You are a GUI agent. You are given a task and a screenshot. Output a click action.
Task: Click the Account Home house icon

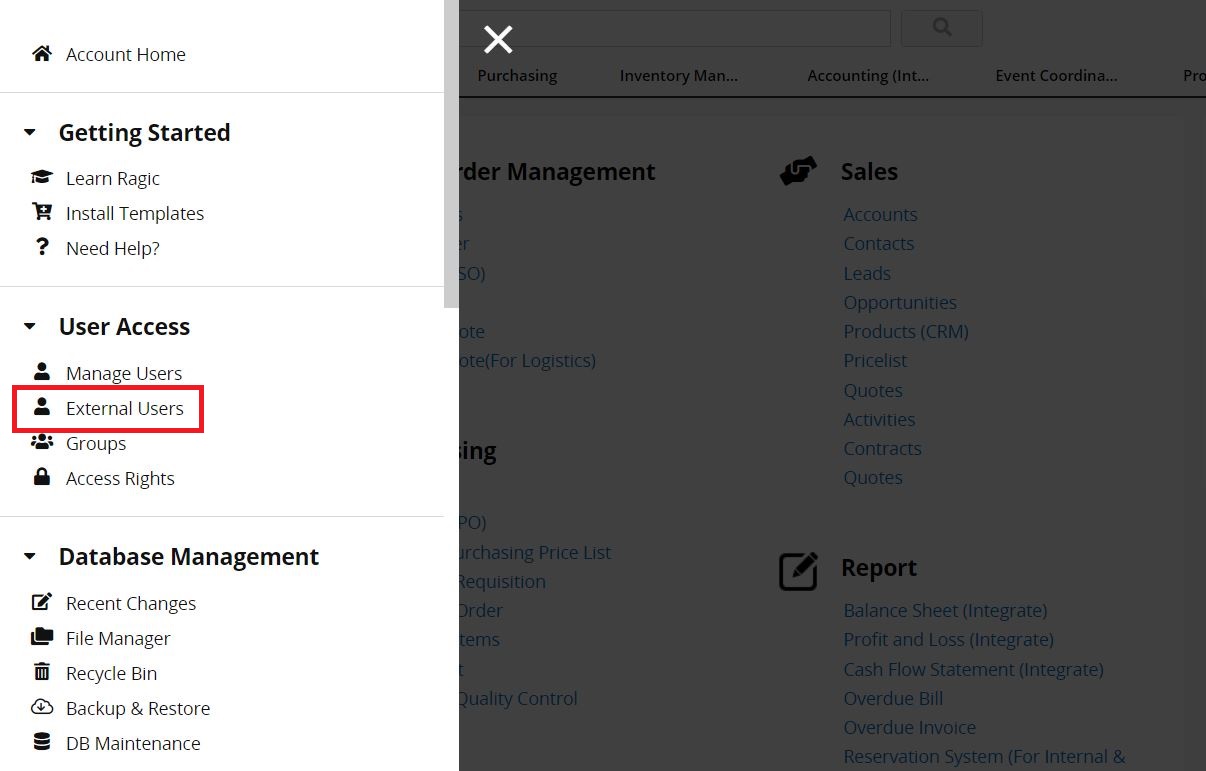coord(41,53)
